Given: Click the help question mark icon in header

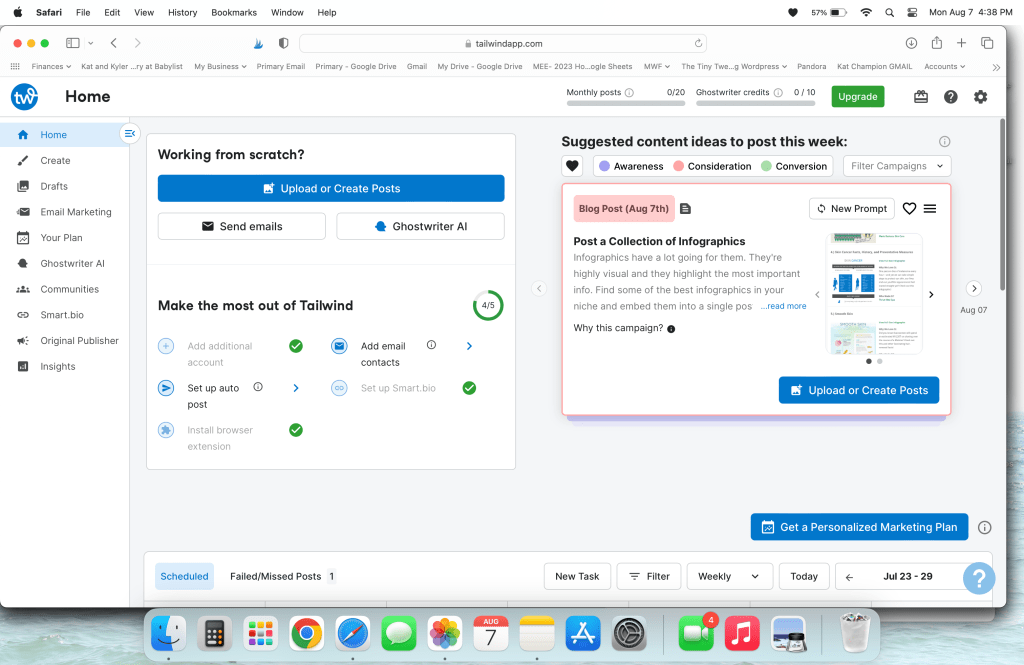Looking at the screenshot, I should click(951, 97).
